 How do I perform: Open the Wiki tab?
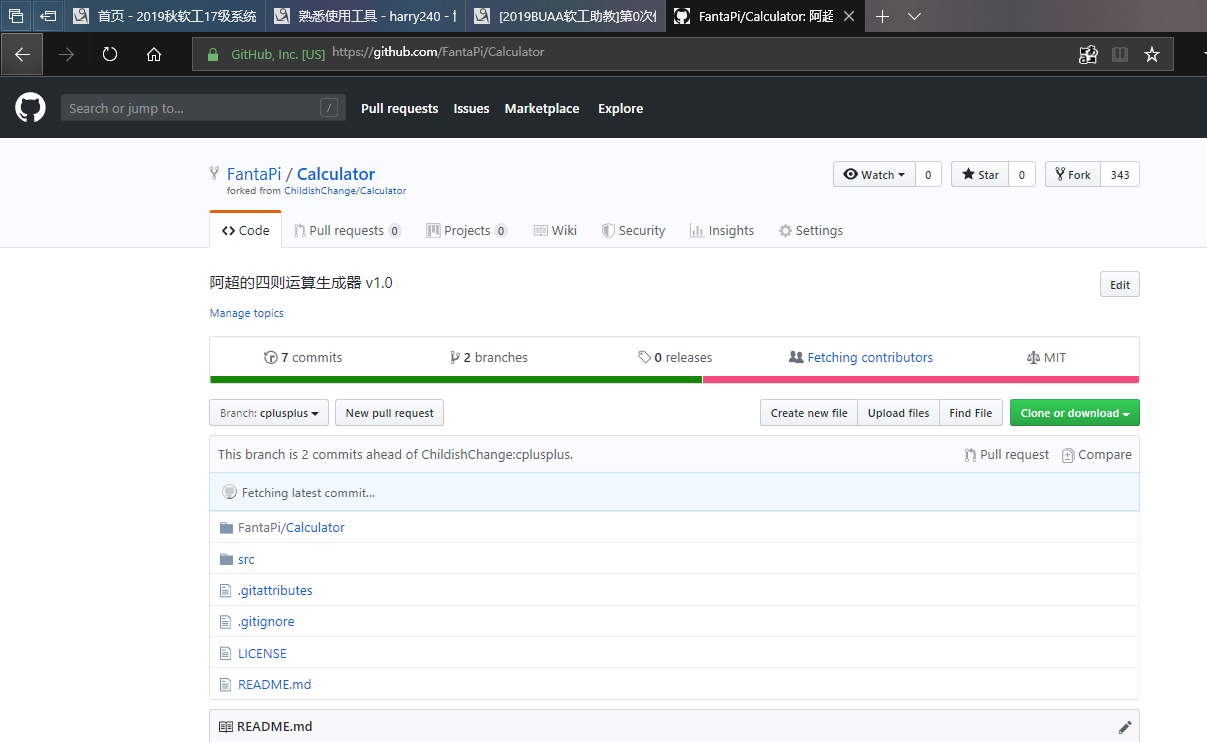(x=555, y=230)
